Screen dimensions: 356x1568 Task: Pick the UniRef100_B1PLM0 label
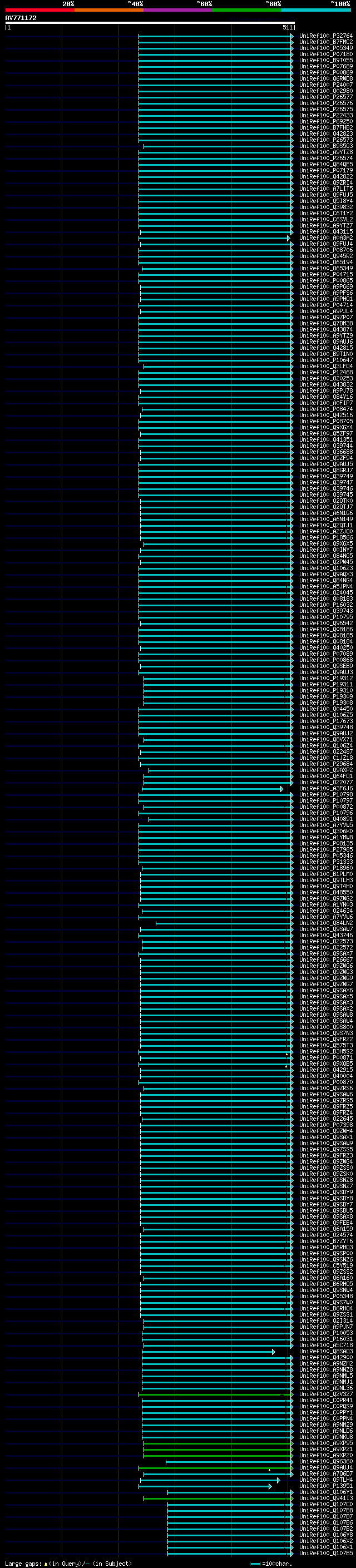pyautogui.click(x=326, y=874)
